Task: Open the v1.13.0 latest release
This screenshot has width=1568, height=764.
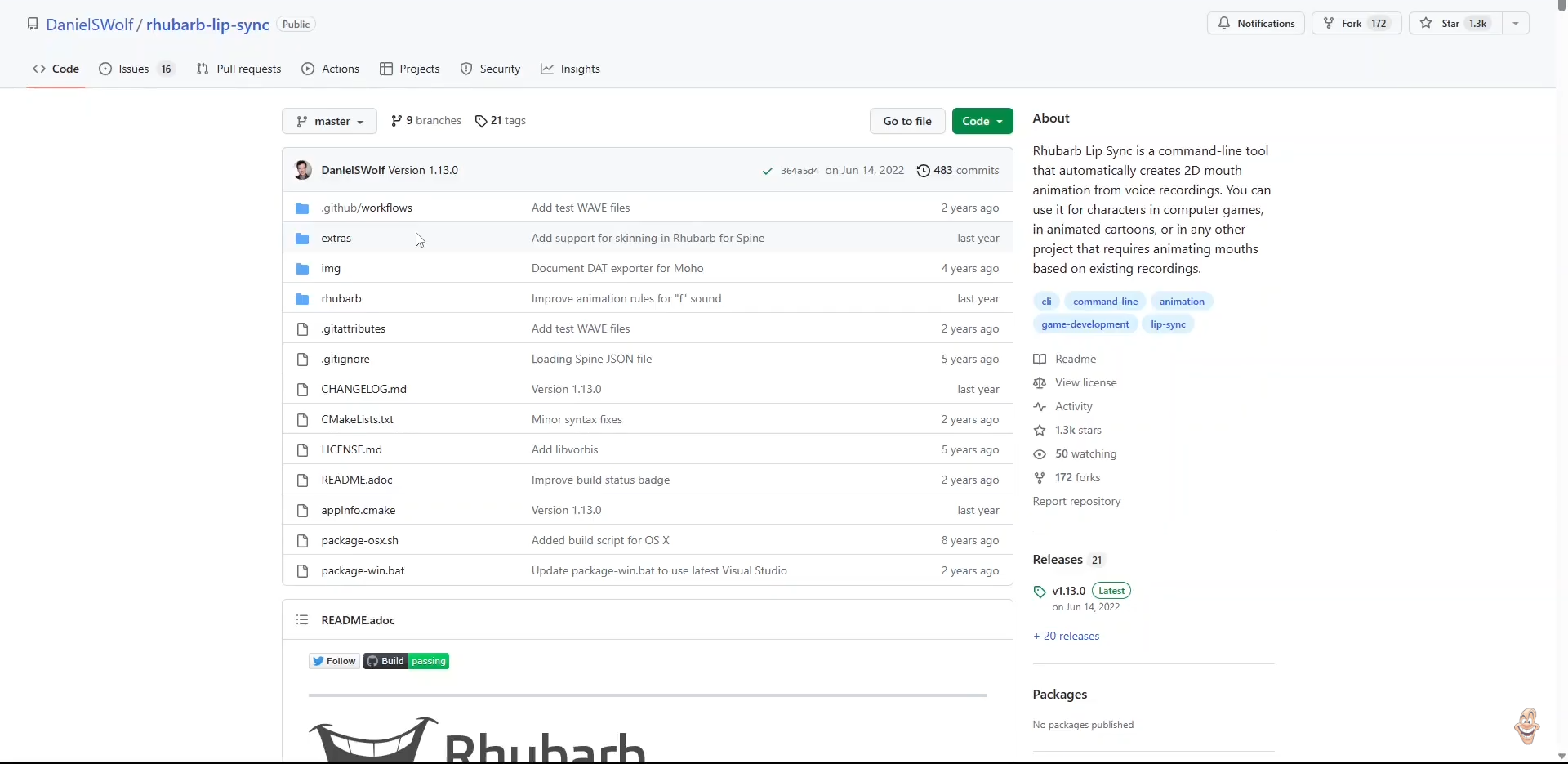Action: 1069,591
